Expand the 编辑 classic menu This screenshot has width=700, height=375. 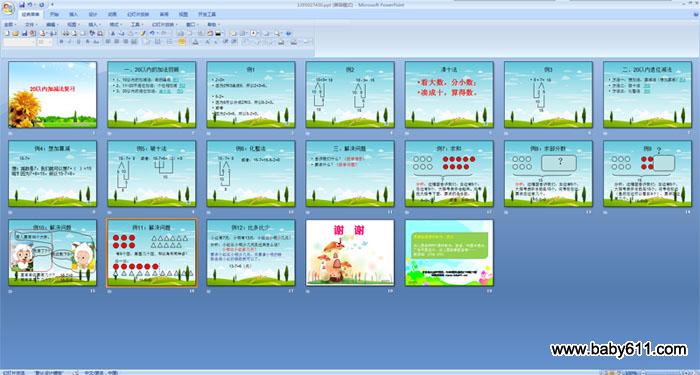(x=52, y=25)
